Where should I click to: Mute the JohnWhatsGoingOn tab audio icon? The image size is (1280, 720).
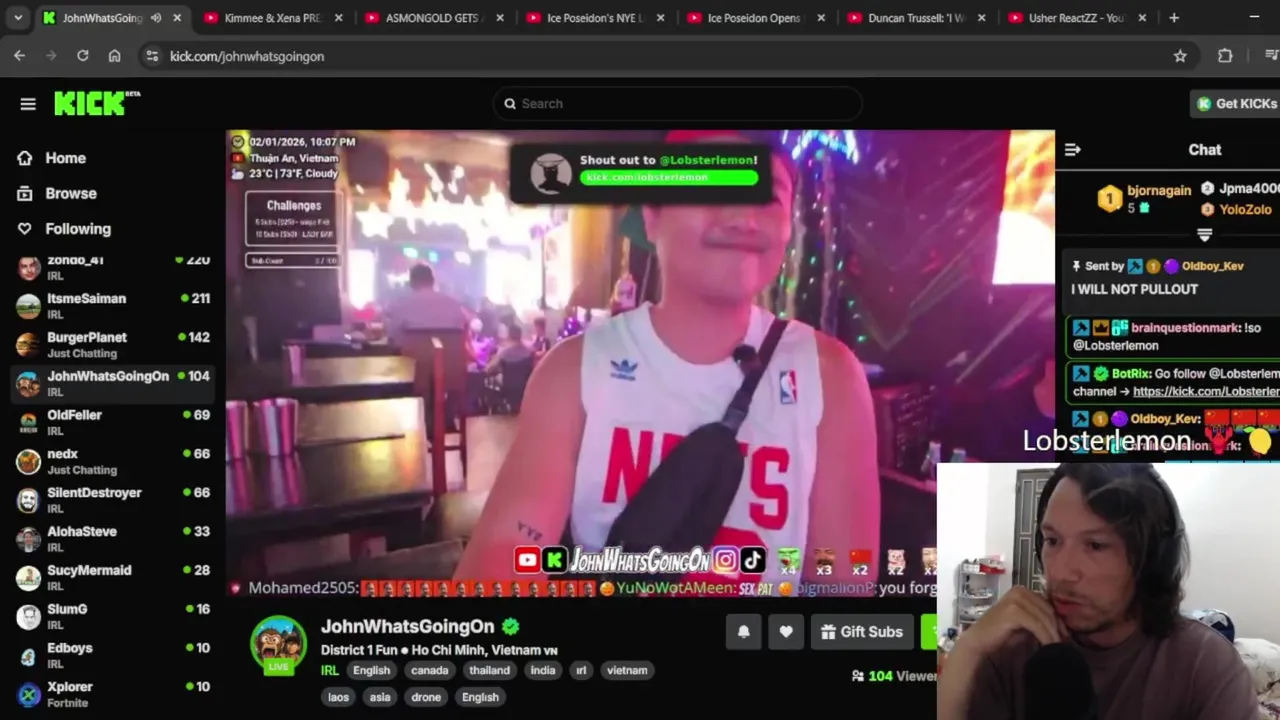(156, 18)
